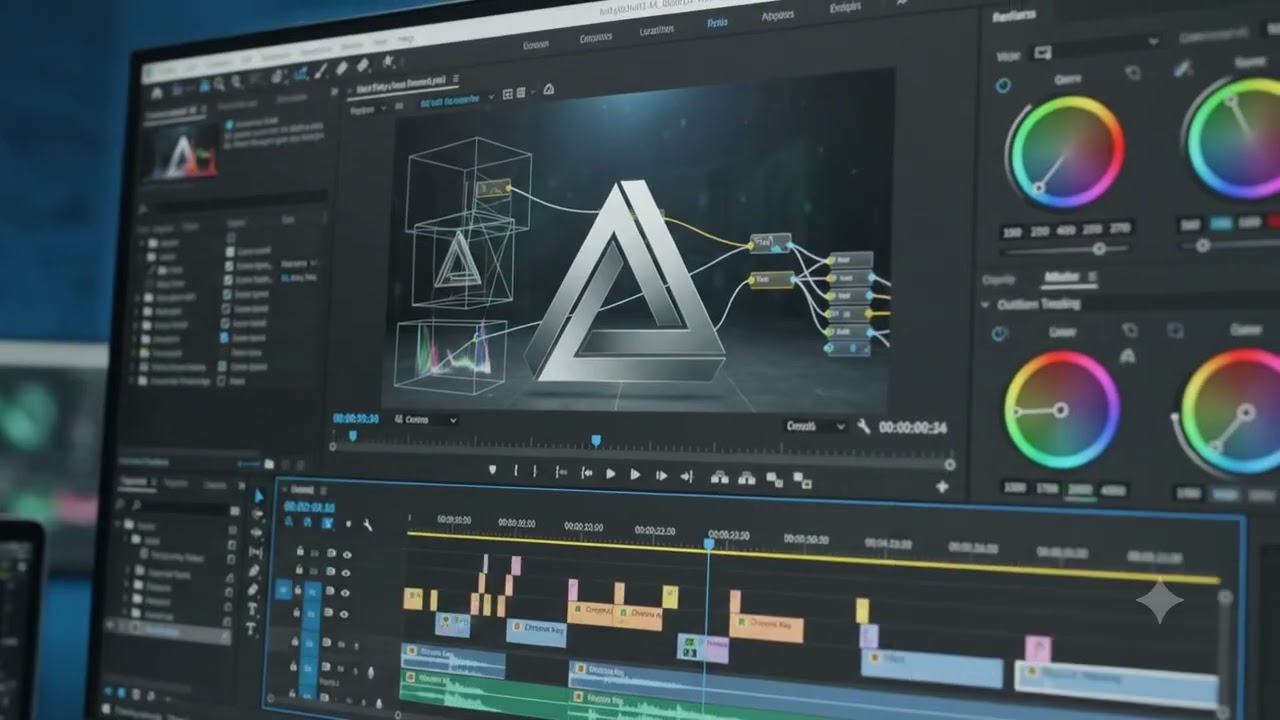Lock the topmost video track

click(x=300, y=551)
